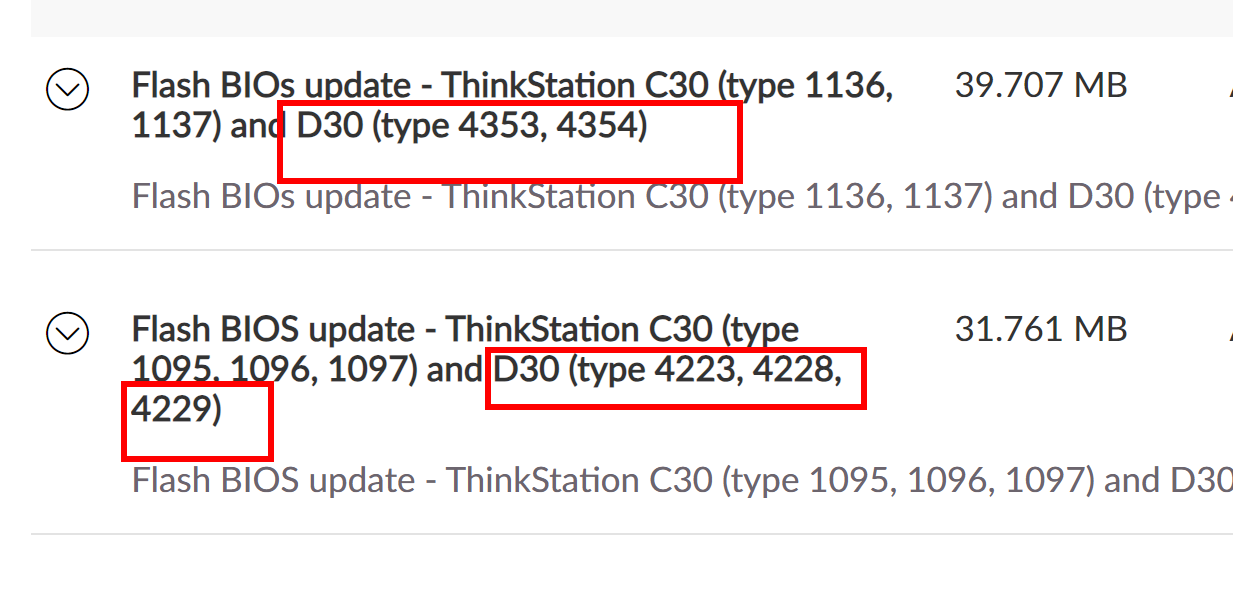Open the title mentioning type 1136, 1137

pyautogui.click(x=513, y=106)
